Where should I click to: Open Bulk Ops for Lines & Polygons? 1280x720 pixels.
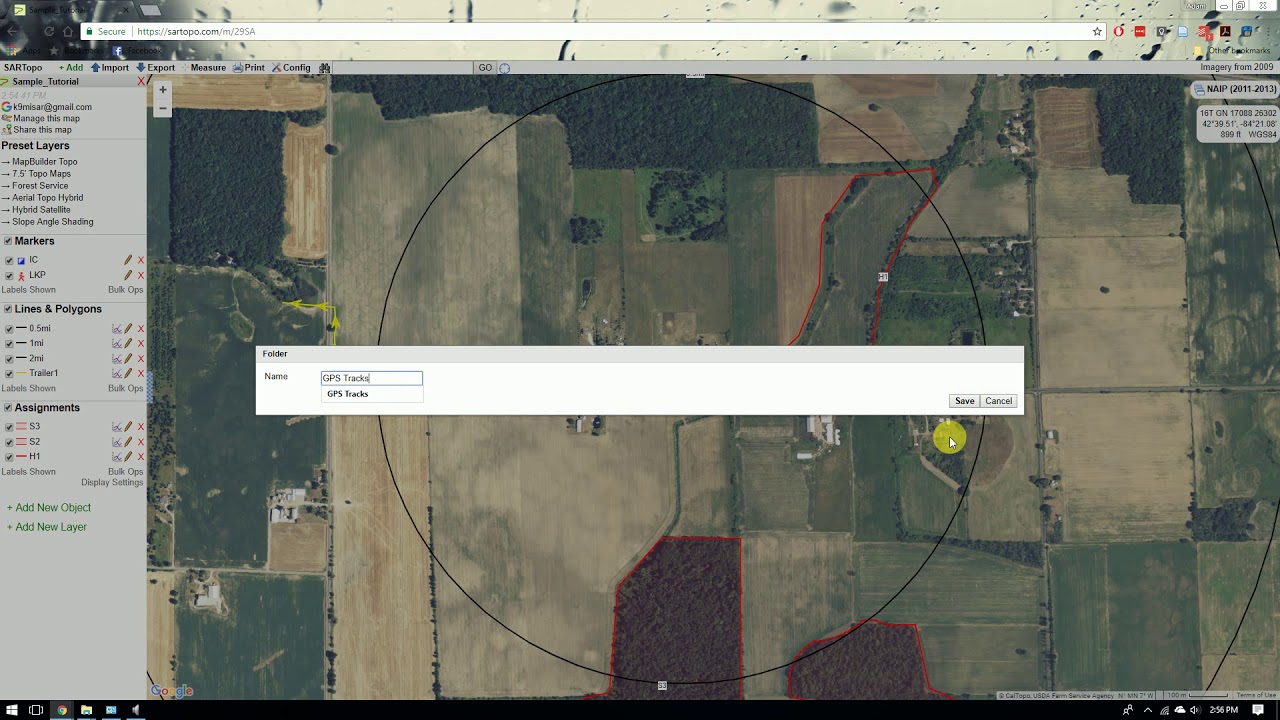[x=125, y=388]
